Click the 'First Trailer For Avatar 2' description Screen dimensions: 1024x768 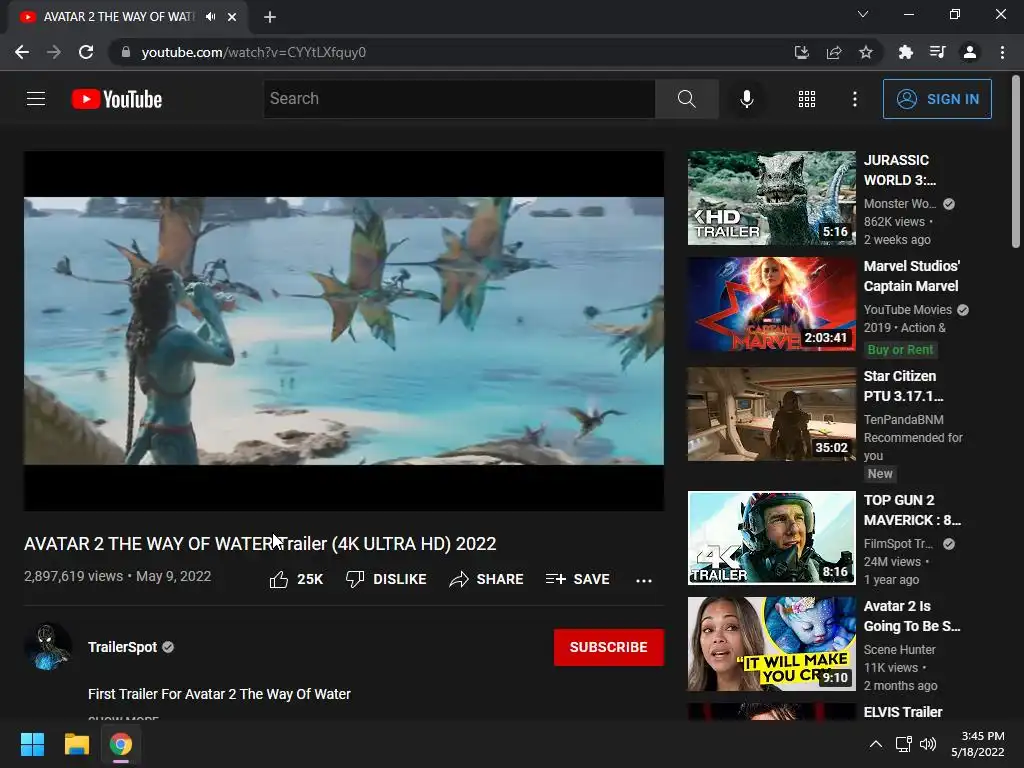[219, 694]
